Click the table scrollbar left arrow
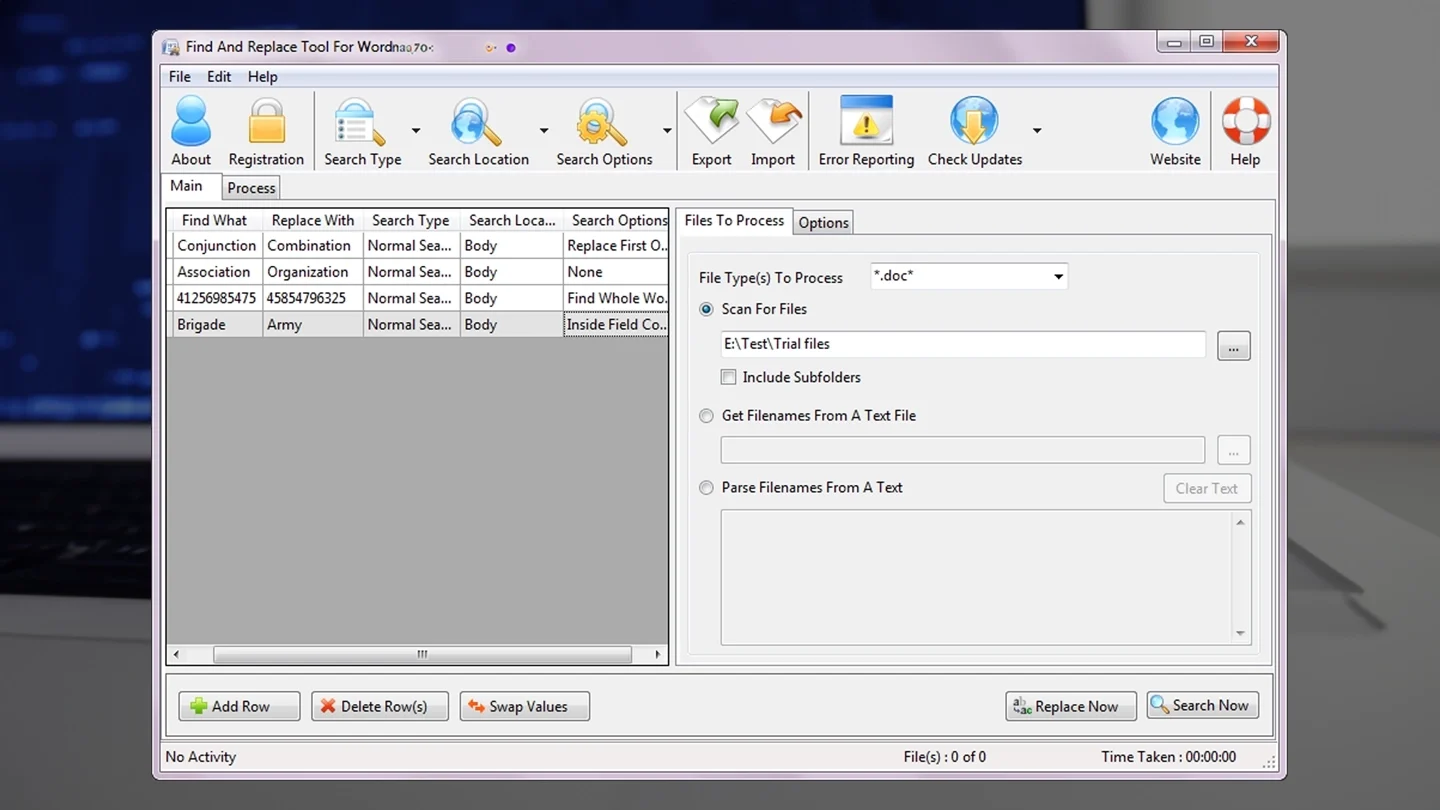The width and height of the screenshot is (1440, 810). coord(177,655)
